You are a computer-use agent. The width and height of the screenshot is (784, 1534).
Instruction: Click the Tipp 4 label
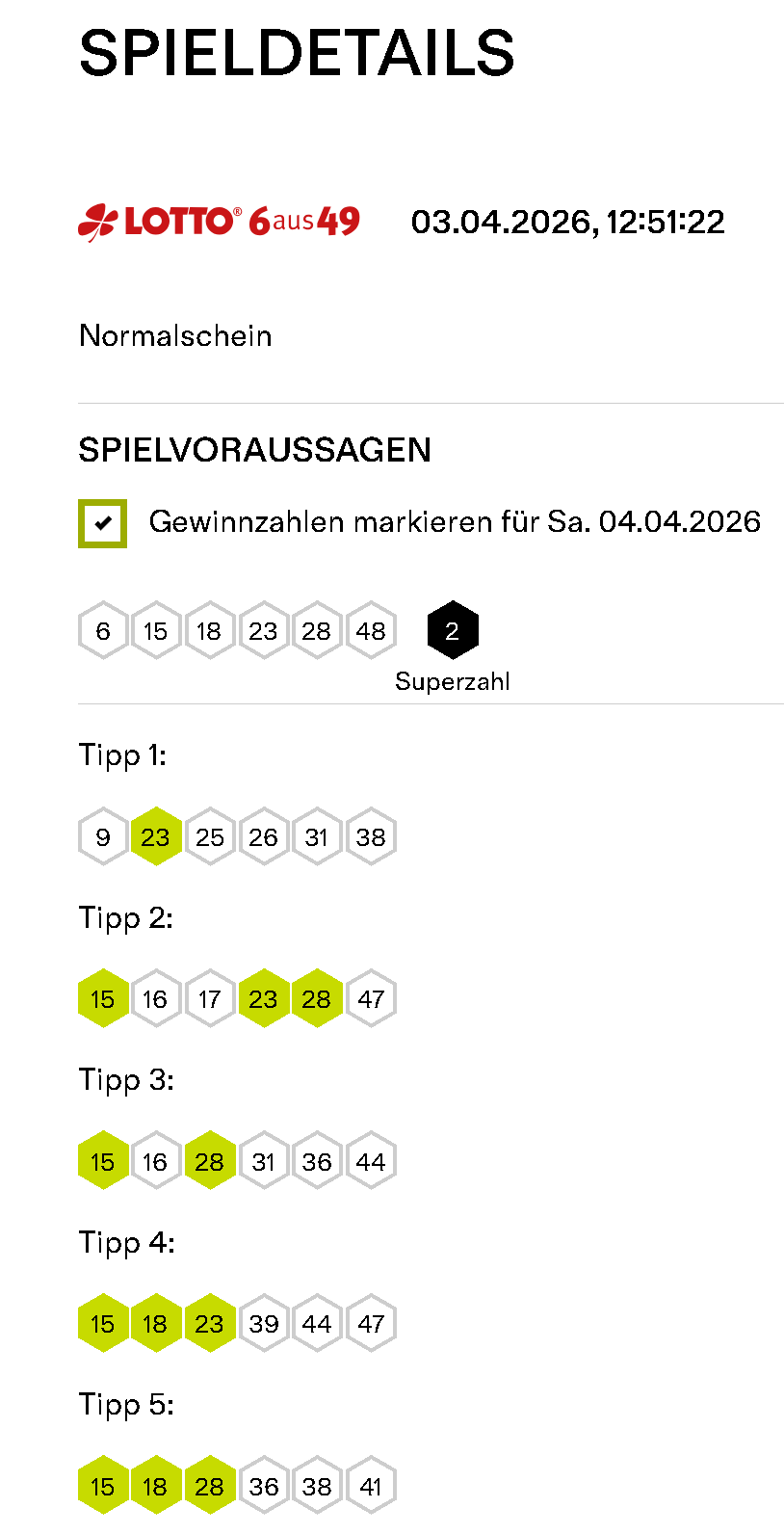[x=126, y=1243]
